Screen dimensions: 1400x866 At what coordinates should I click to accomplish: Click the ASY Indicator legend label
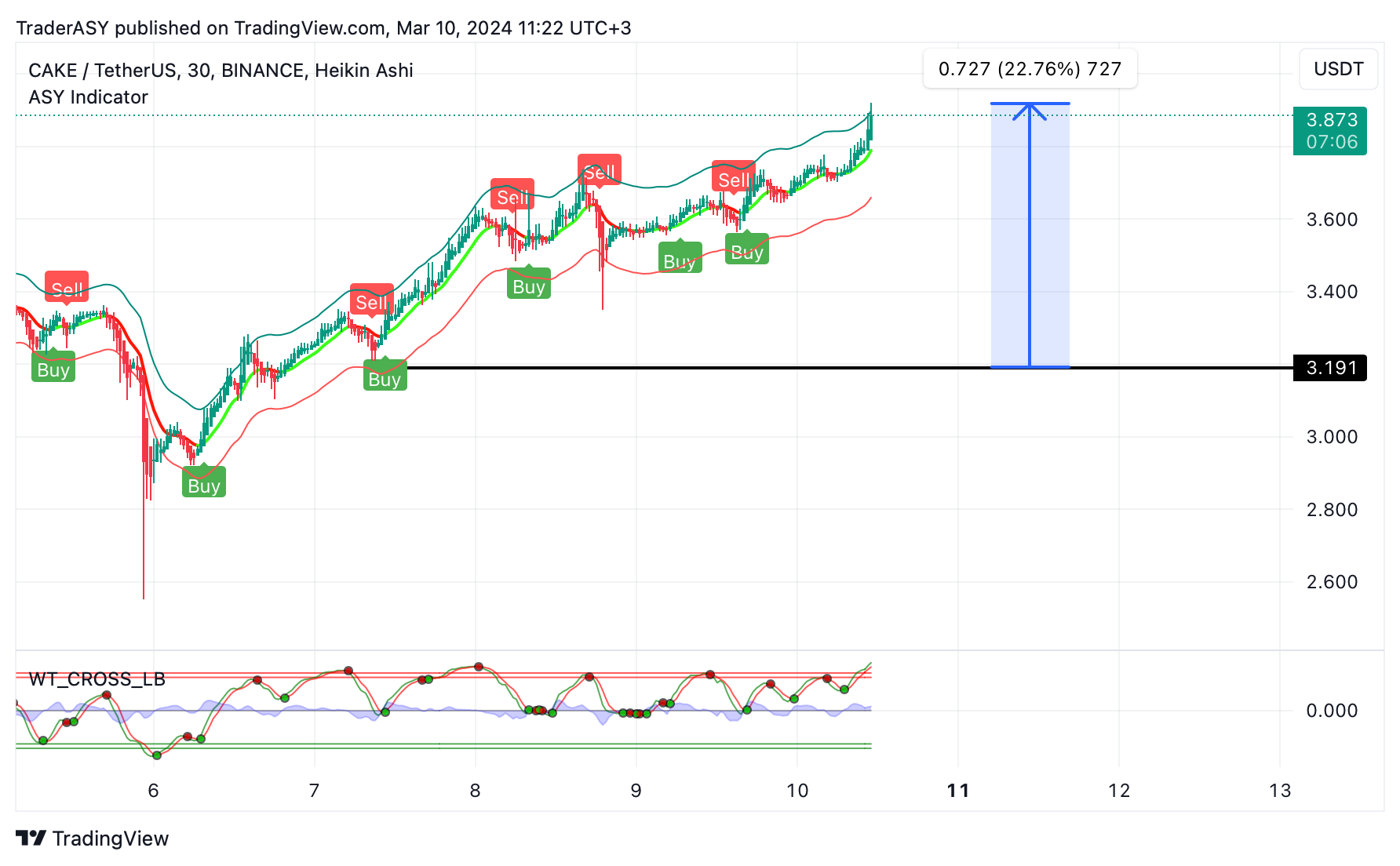[x=88, y=97]
